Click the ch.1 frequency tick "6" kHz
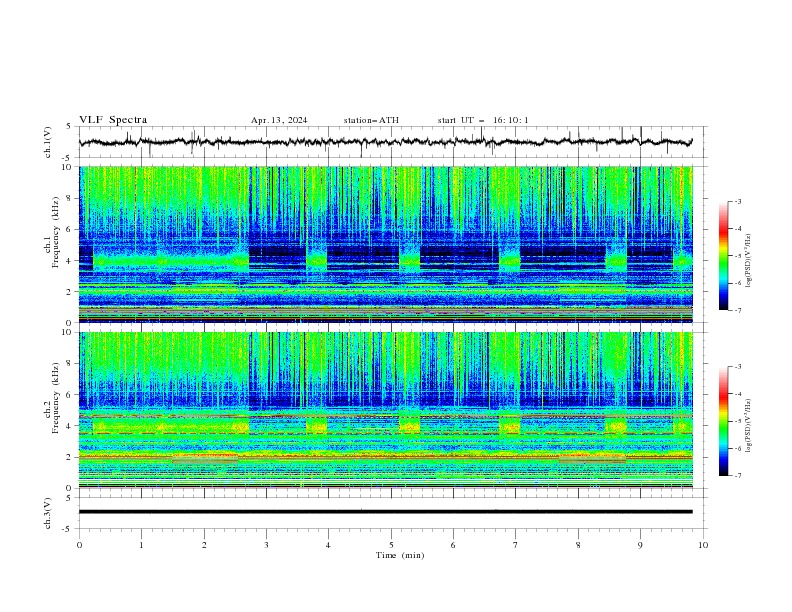The height and width of the screenshot is (612, 792). tap(71, 229)
